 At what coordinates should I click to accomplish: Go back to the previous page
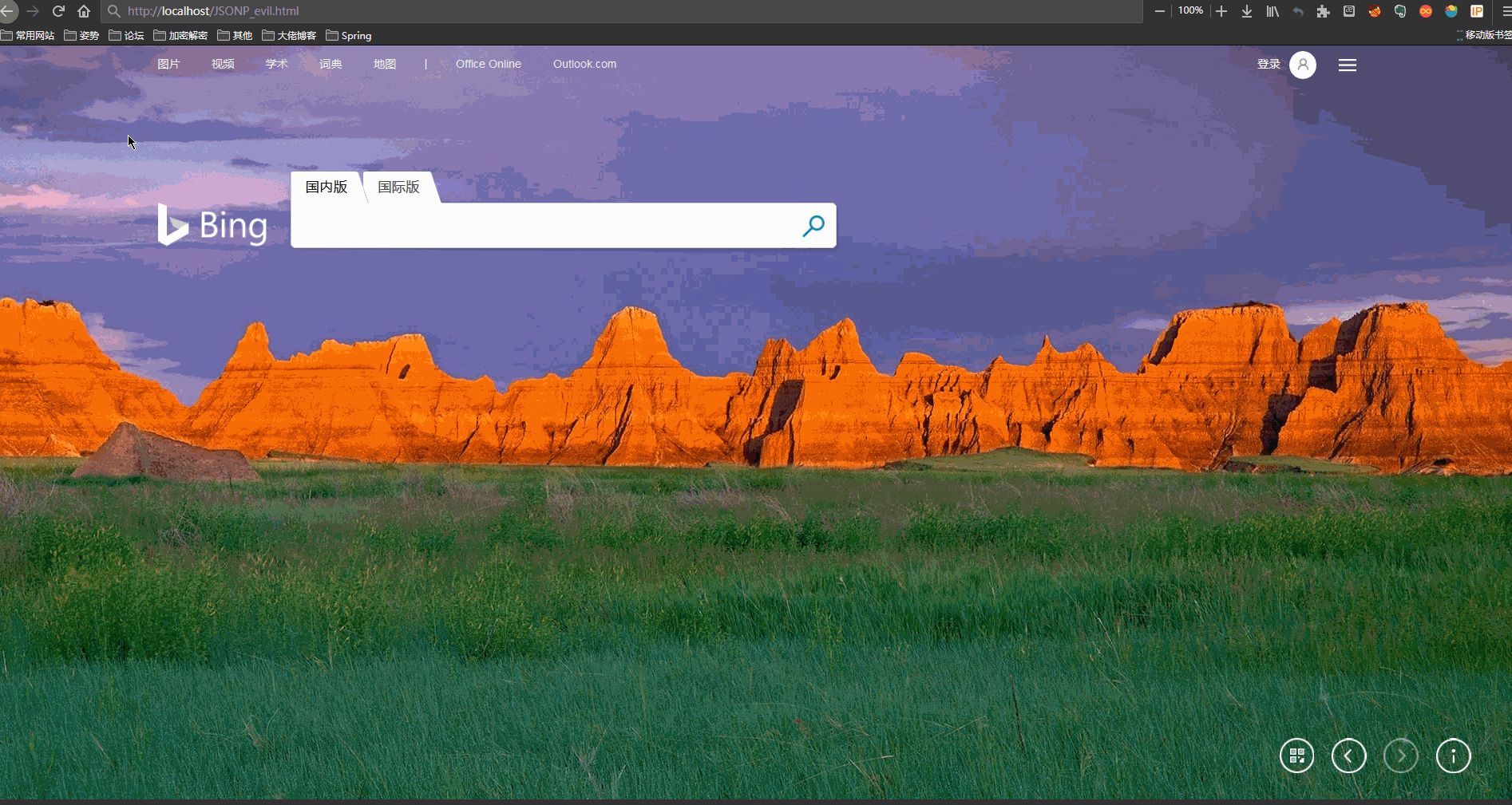click(x=6, y=11)
